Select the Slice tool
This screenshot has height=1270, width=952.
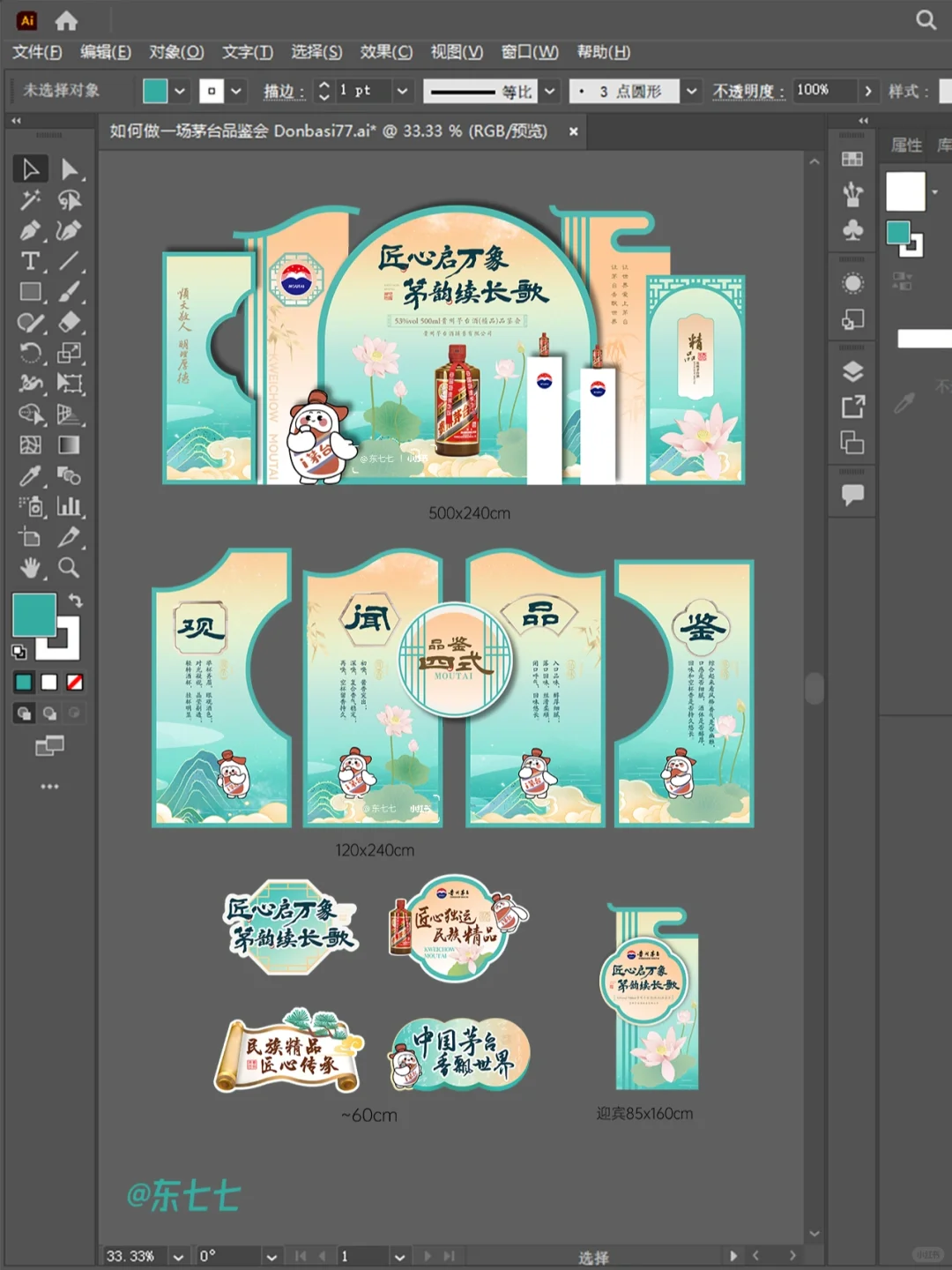point(69,537)
